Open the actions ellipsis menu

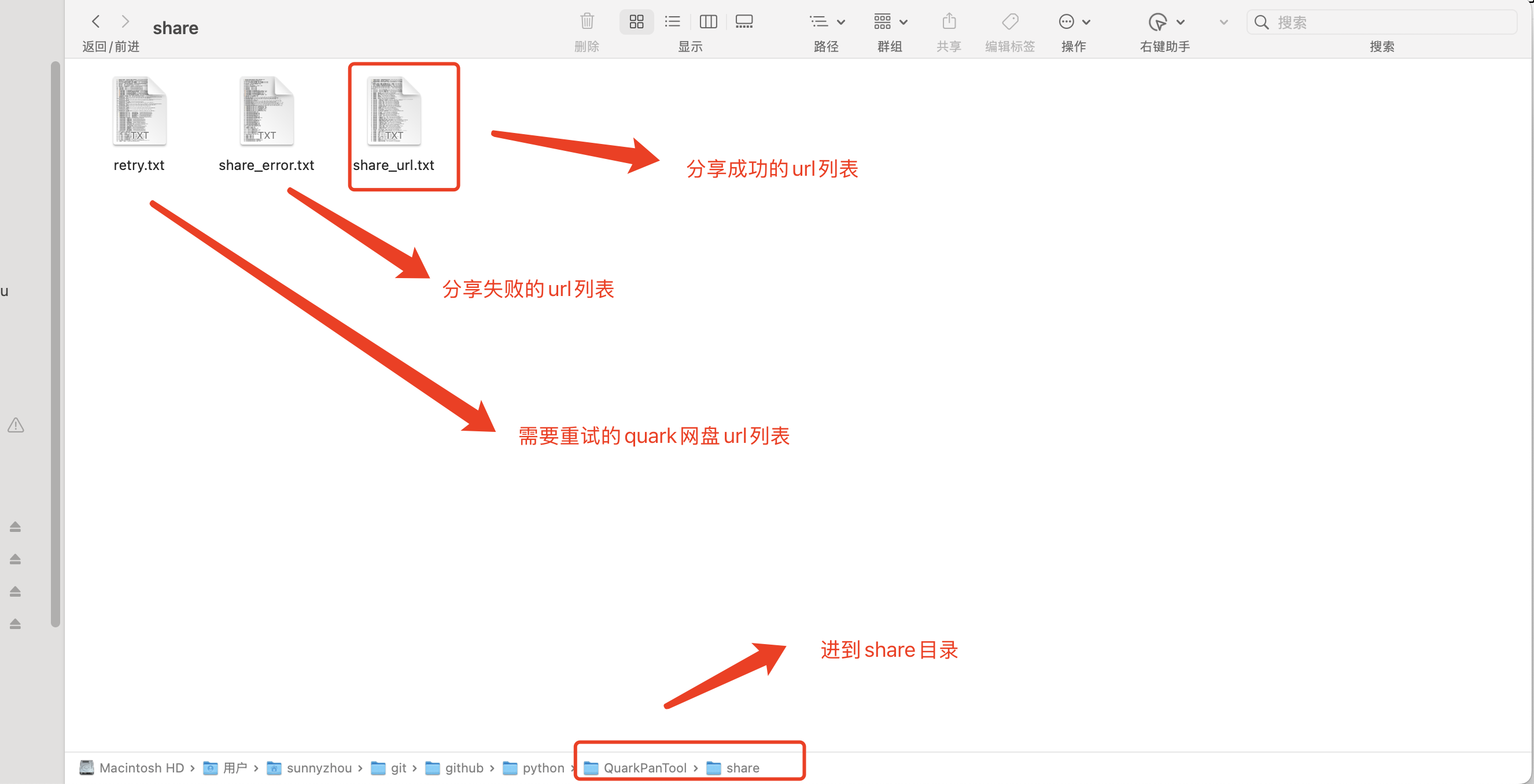point(1074,22)
